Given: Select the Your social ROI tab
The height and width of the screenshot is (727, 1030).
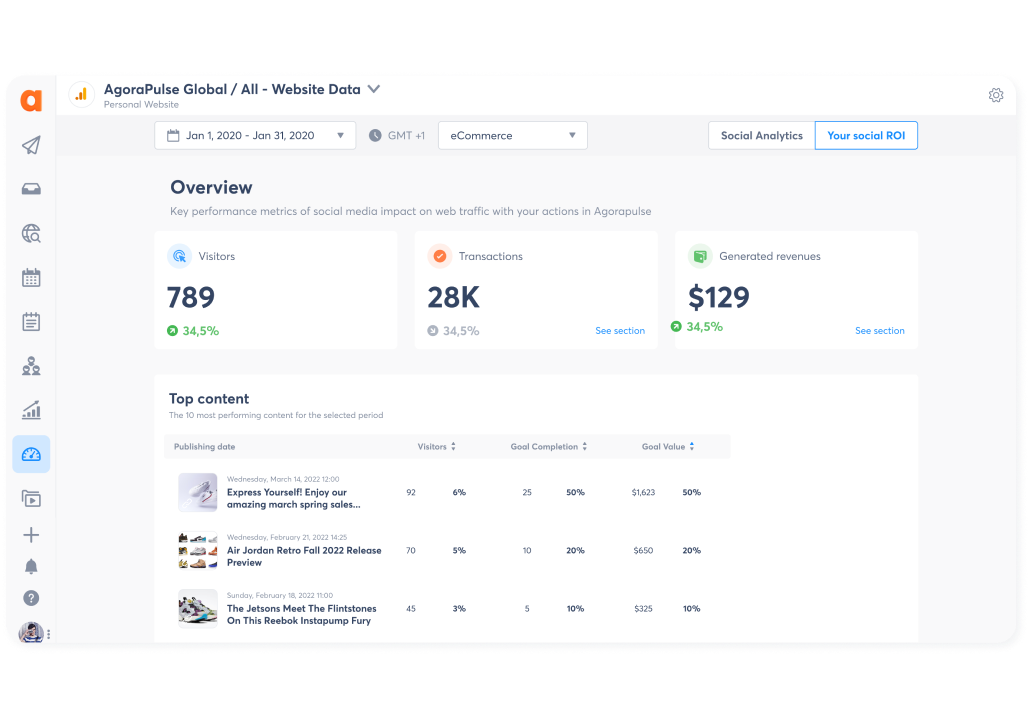Looking at the screenshot, I should pos(866,136).
